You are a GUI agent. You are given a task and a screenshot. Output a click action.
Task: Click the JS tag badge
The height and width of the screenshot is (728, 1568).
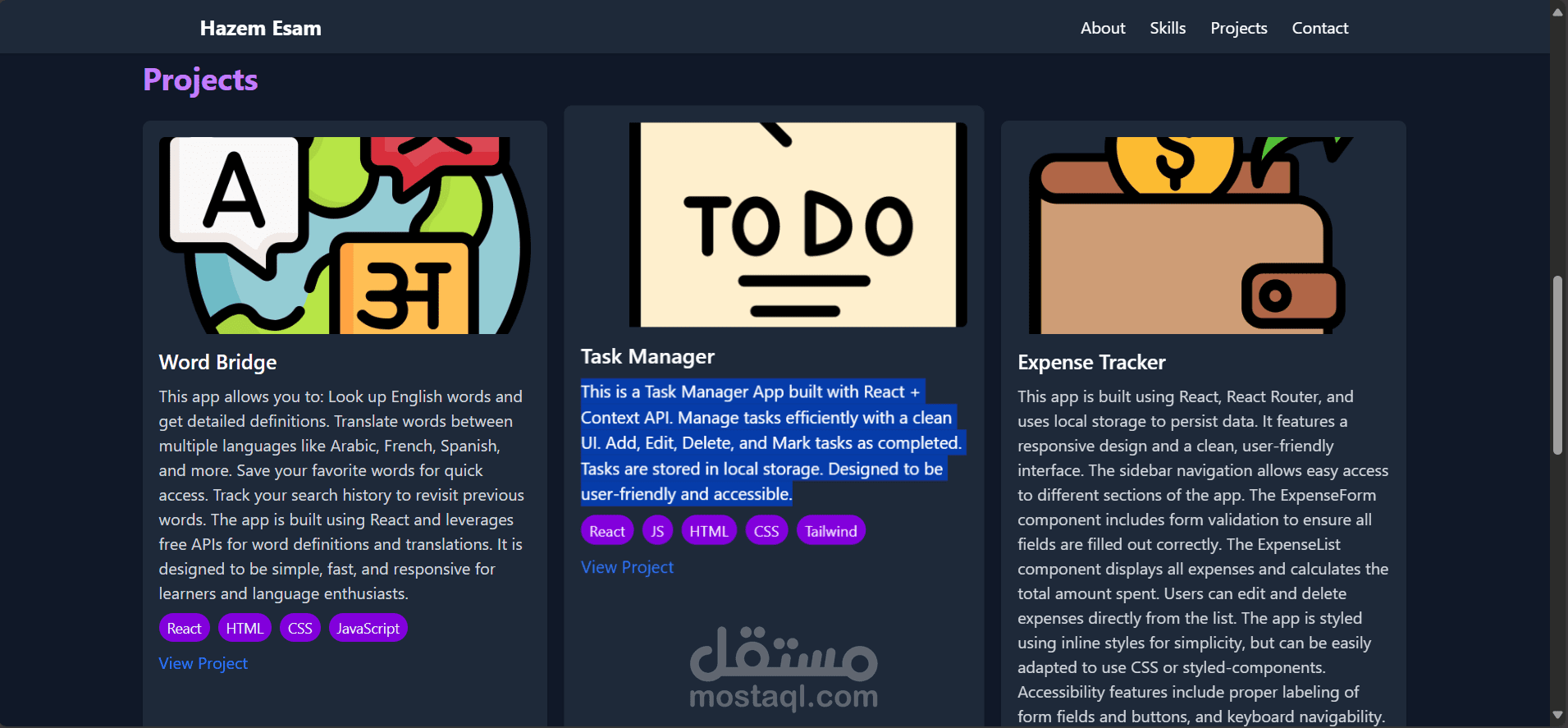pos(657,531)
